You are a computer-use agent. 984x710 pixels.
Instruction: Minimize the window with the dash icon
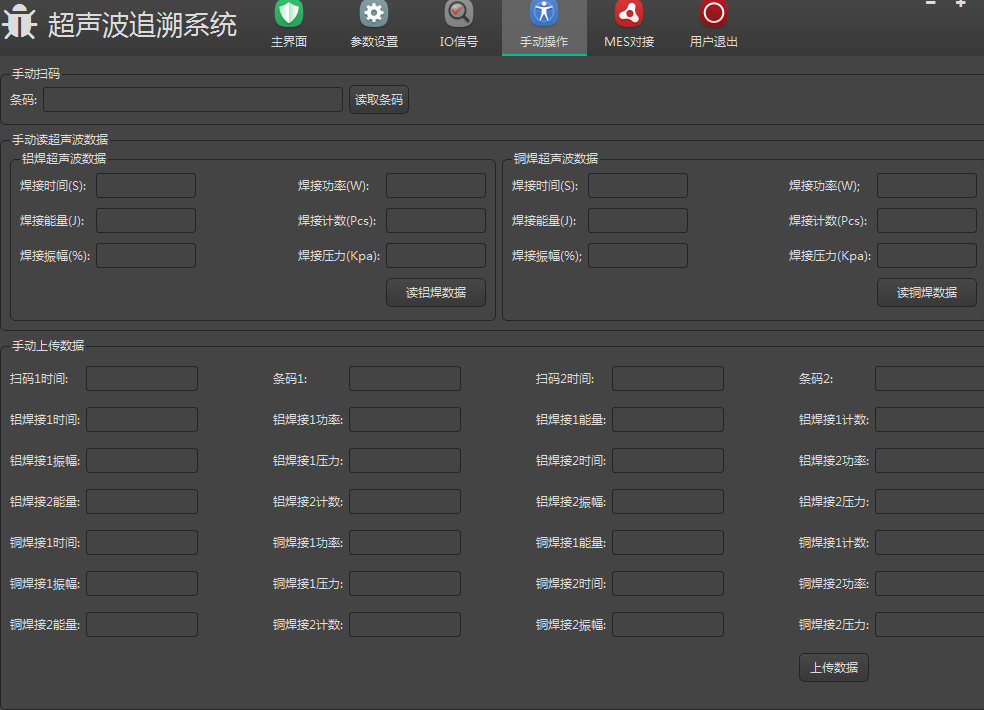pos(931,4)
